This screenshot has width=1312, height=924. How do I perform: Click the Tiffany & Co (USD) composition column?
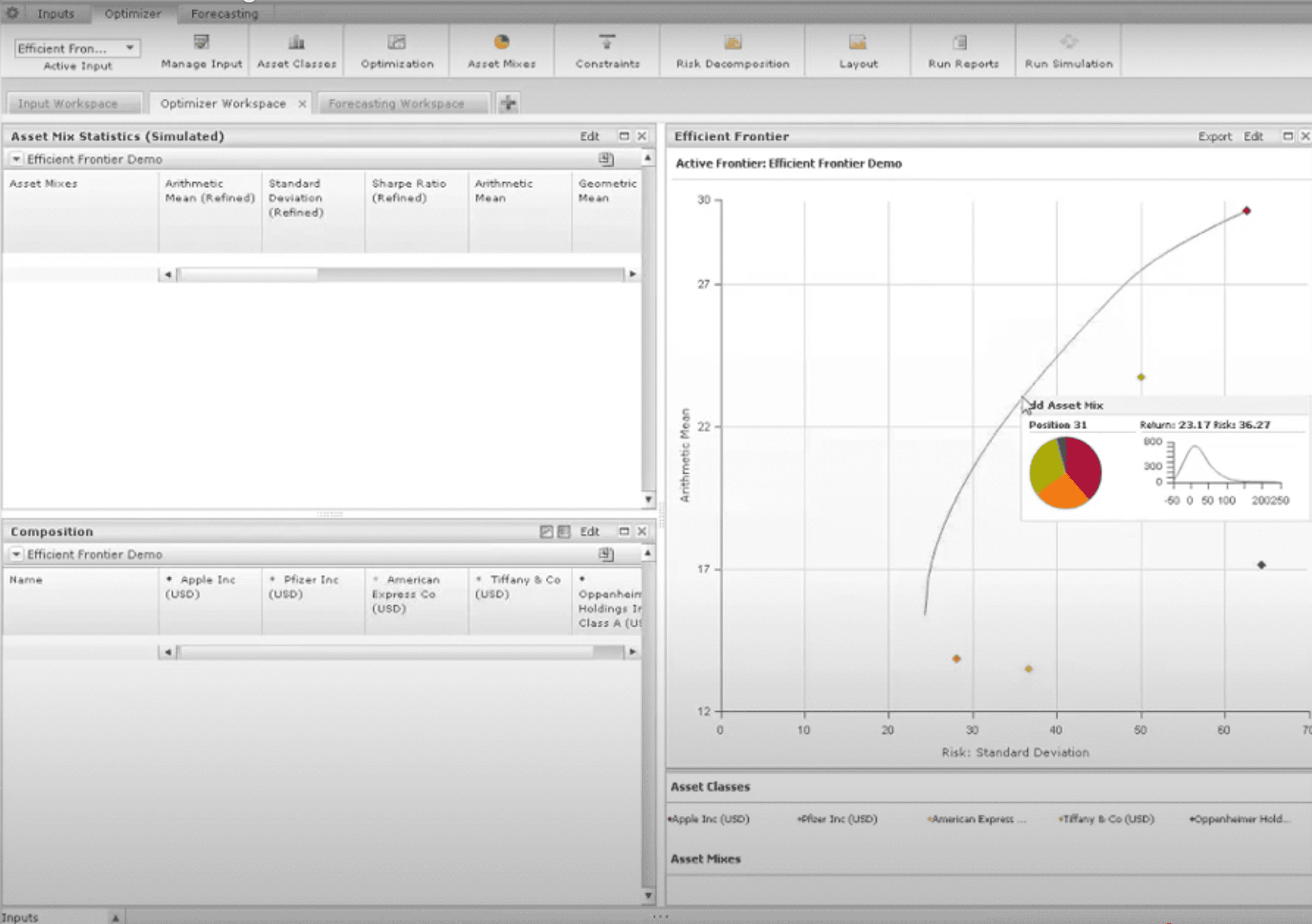pyautogui.click(x=520, y=601)
